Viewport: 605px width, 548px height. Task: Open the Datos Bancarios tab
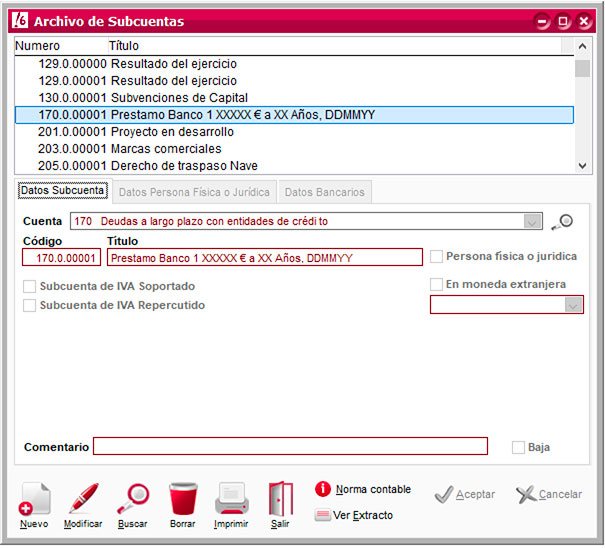(324, 192)
